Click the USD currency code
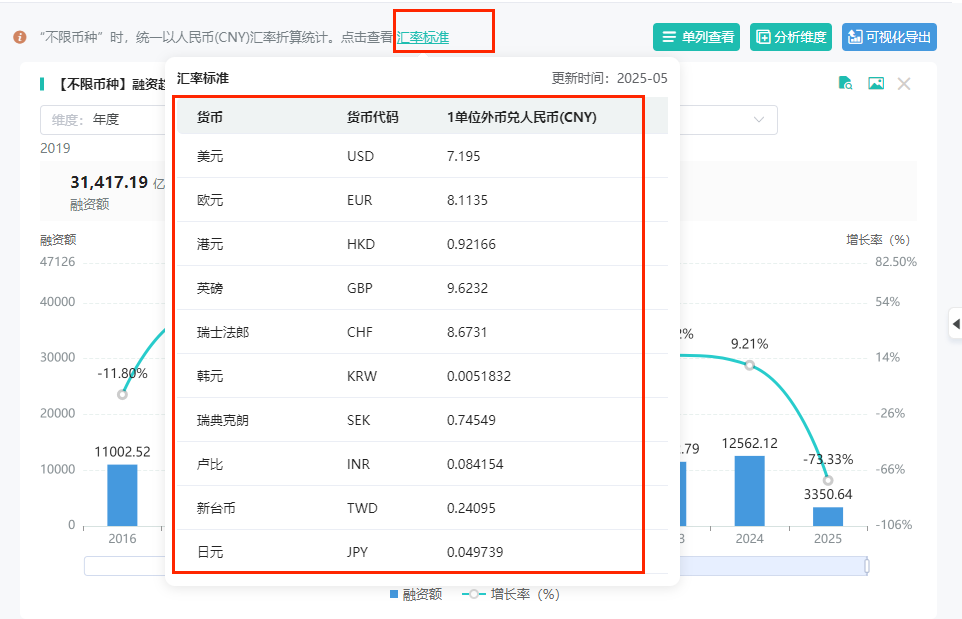The image size is (962, 619). [360, 156]
